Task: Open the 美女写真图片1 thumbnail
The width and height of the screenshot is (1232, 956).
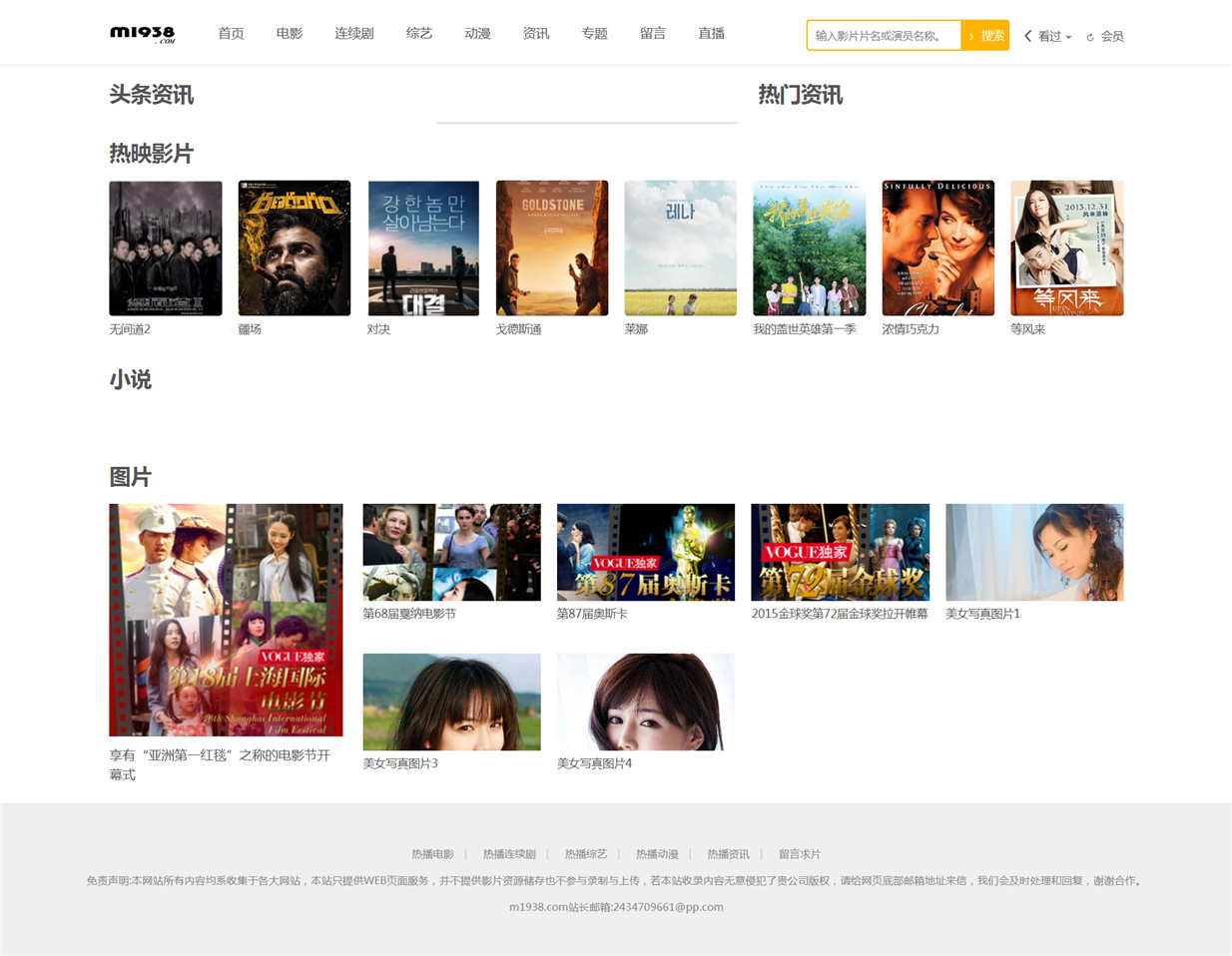Action: point(1034,552)
